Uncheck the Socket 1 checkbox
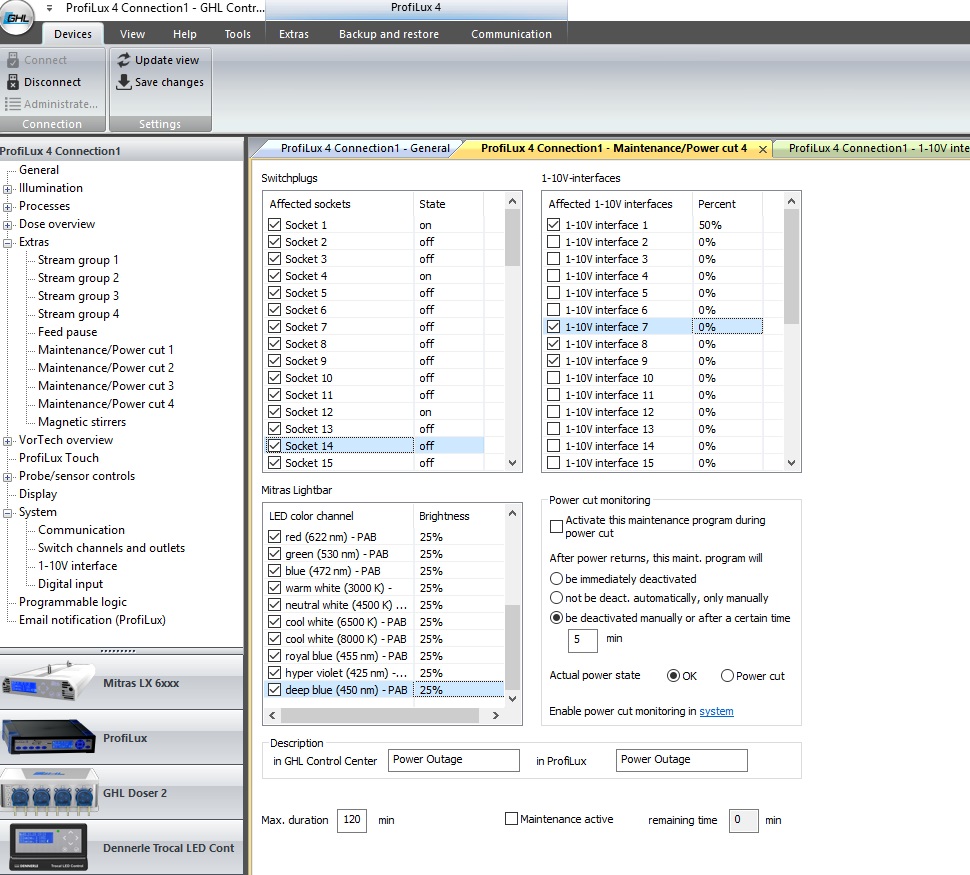Screen dimensions: 970x875 tap(275, 225)
